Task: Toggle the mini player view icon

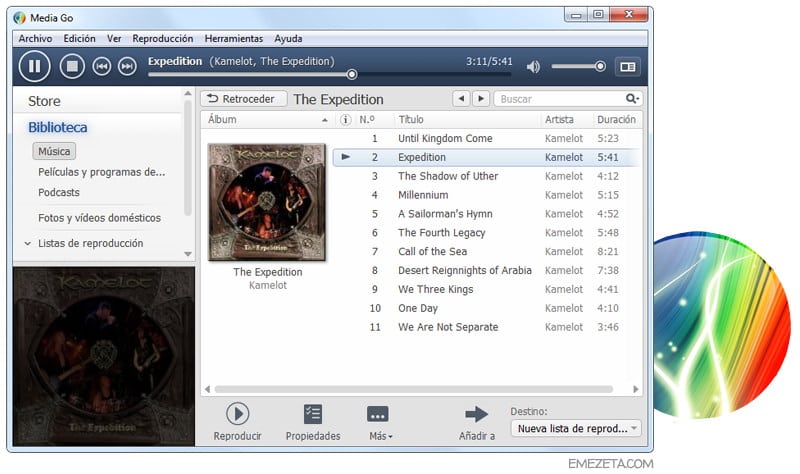Action: click(628, 66)
